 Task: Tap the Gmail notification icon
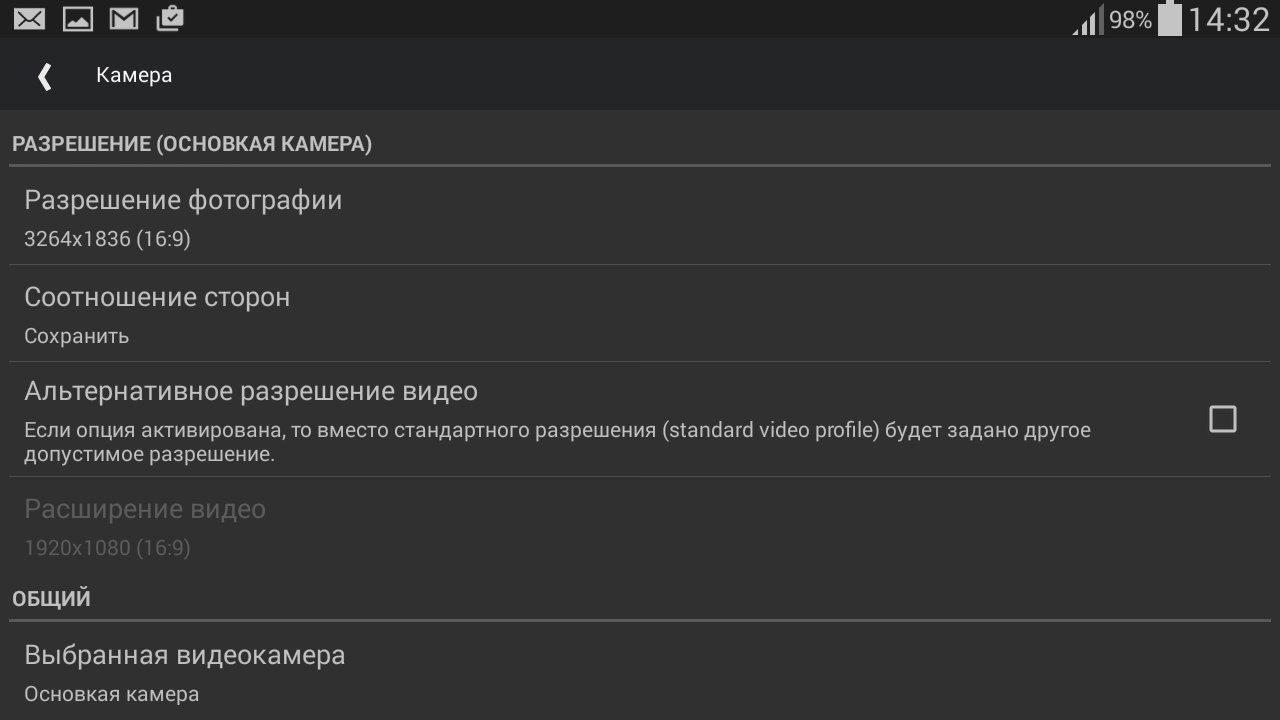click(x=124, y=18)
